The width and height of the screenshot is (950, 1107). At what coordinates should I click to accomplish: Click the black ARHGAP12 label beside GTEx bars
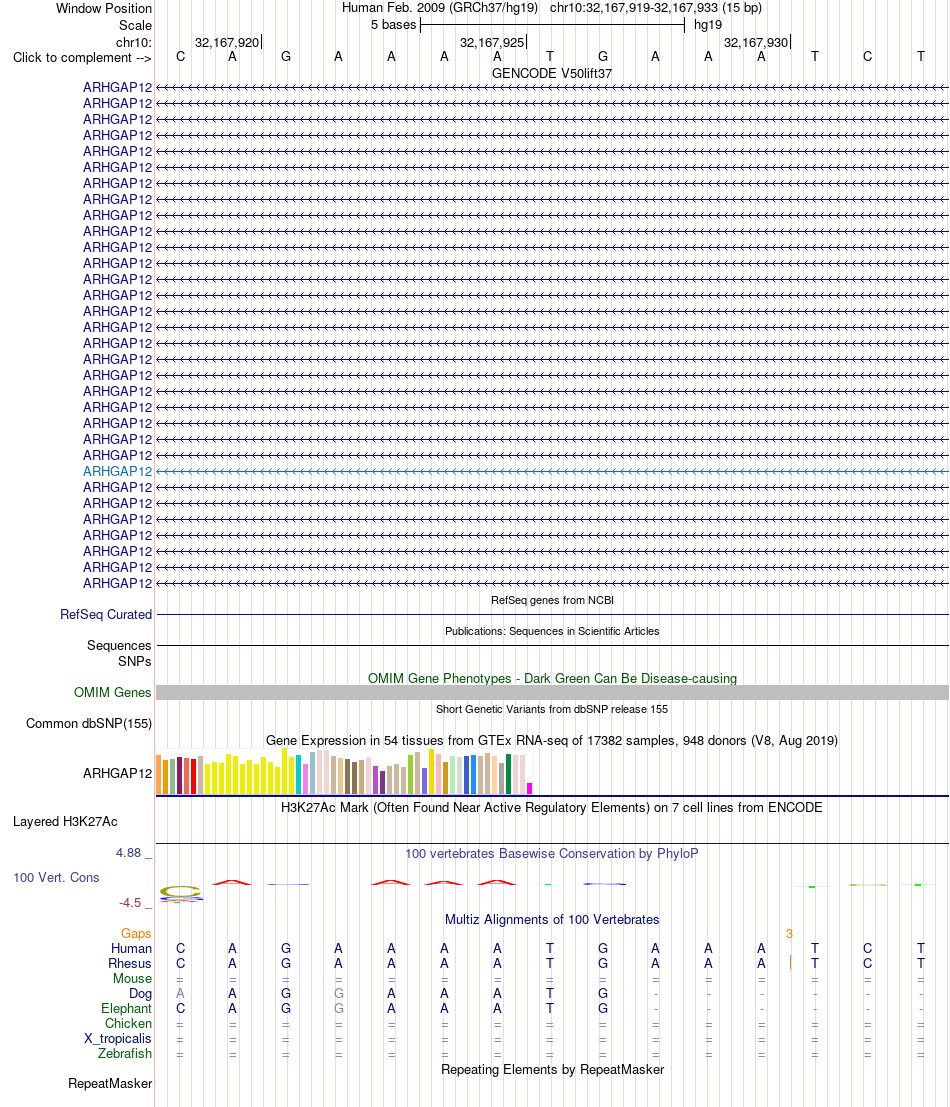(x=117, y=774)
